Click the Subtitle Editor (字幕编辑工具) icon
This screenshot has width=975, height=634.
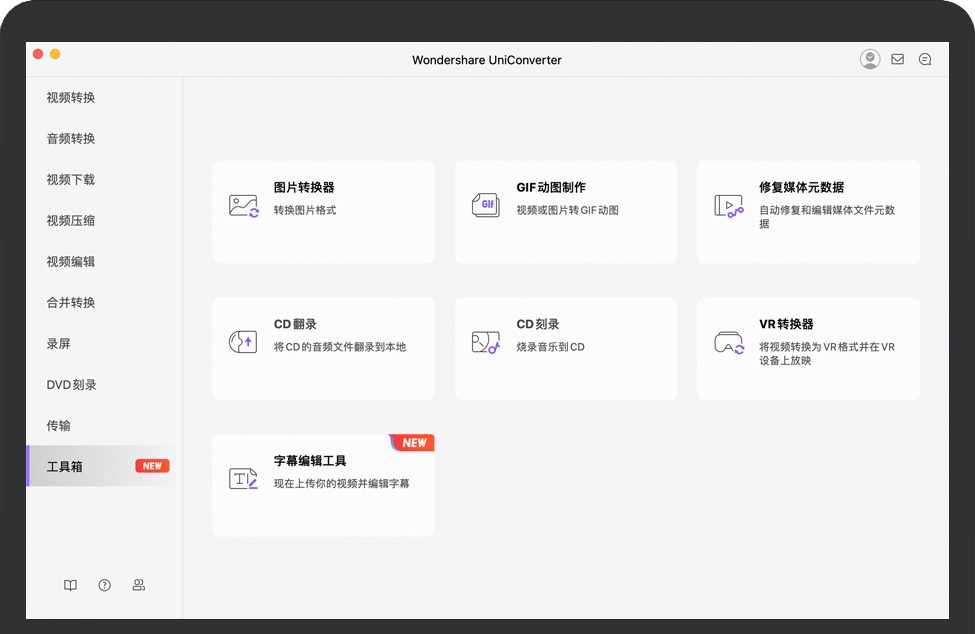[x=243, y=479]
